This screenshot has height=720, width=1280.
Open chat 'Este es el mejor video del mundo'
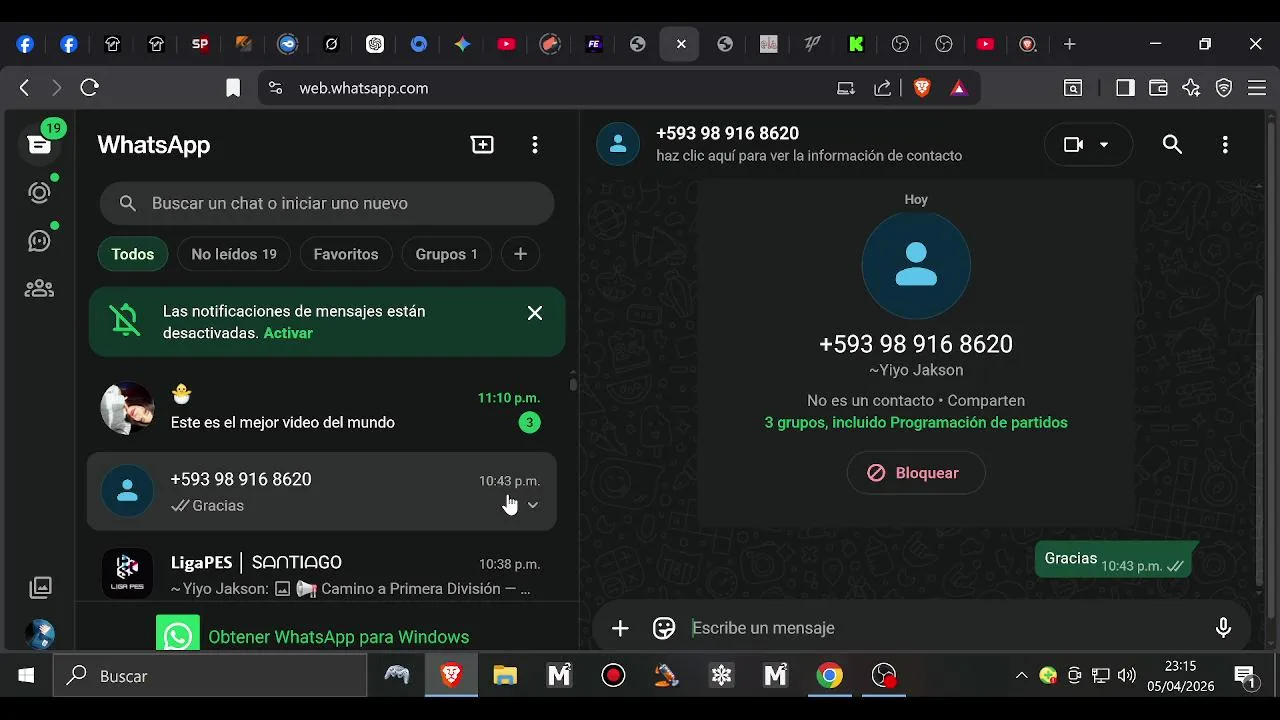point(322,408)
